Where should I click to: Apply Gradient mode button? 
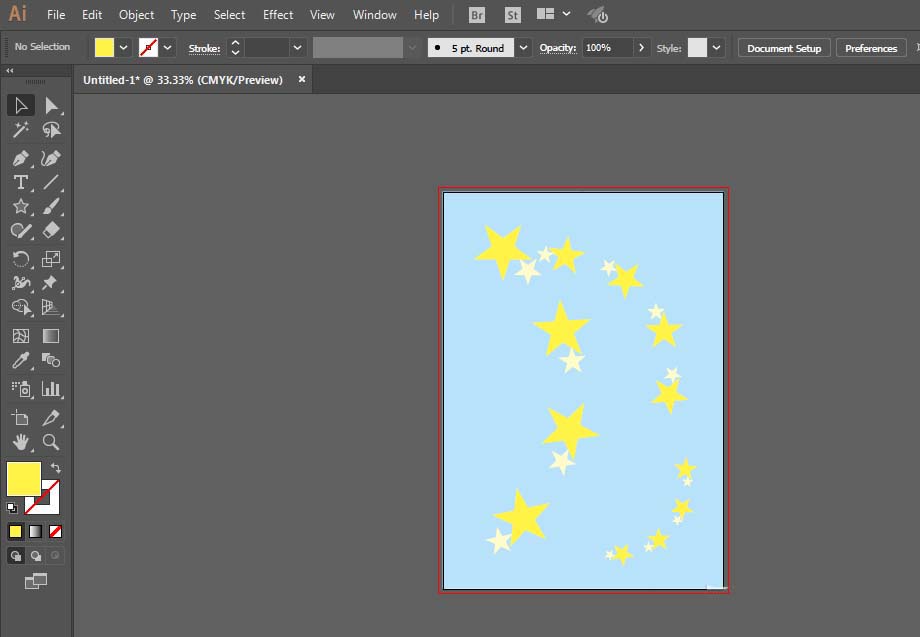[35, 531]
